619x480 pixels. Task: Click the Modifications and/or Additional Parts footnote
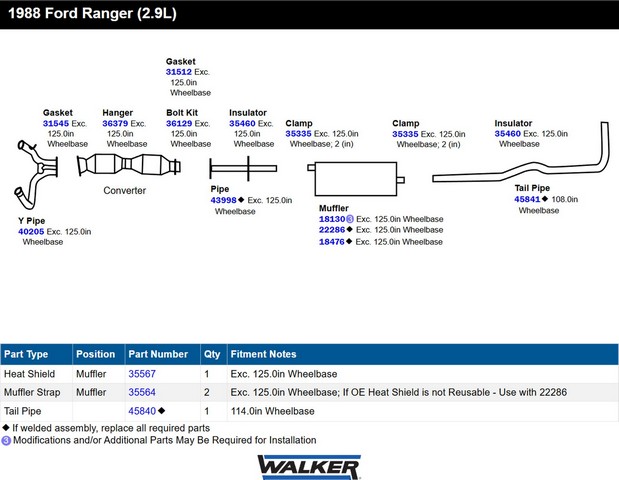(165, 440)
